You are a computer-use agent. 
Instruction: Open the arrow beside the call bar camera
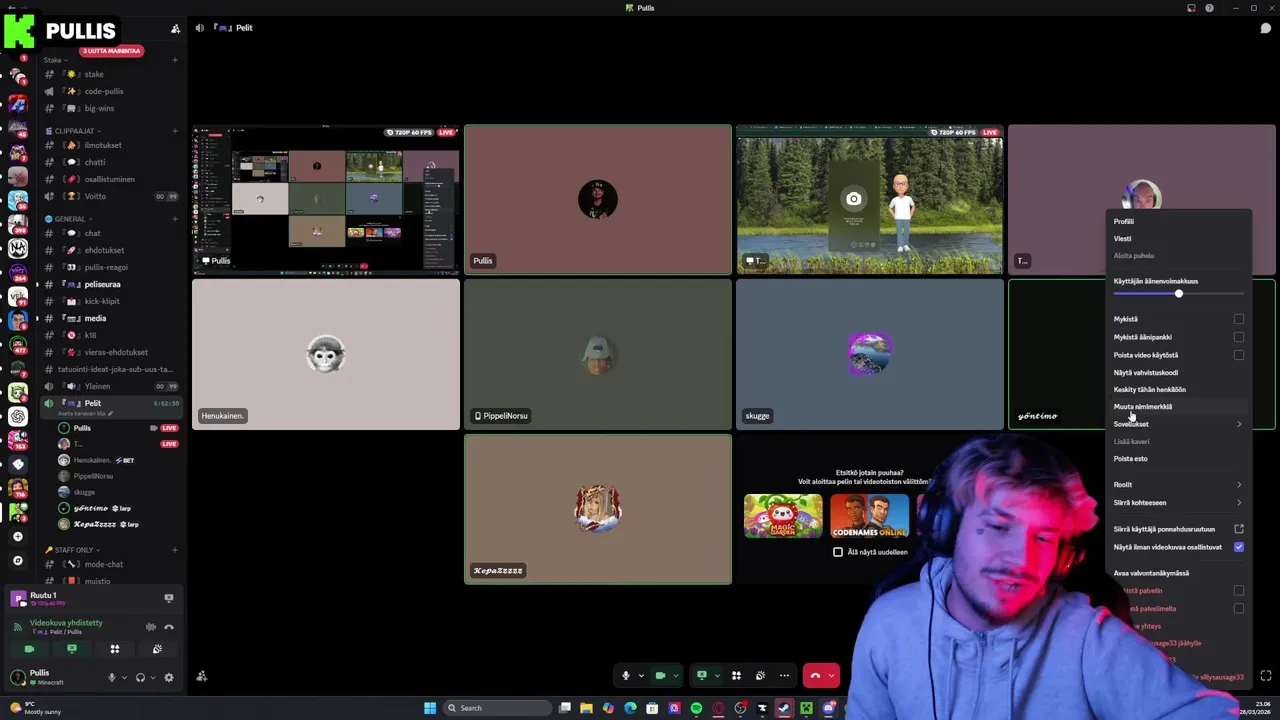675,676
